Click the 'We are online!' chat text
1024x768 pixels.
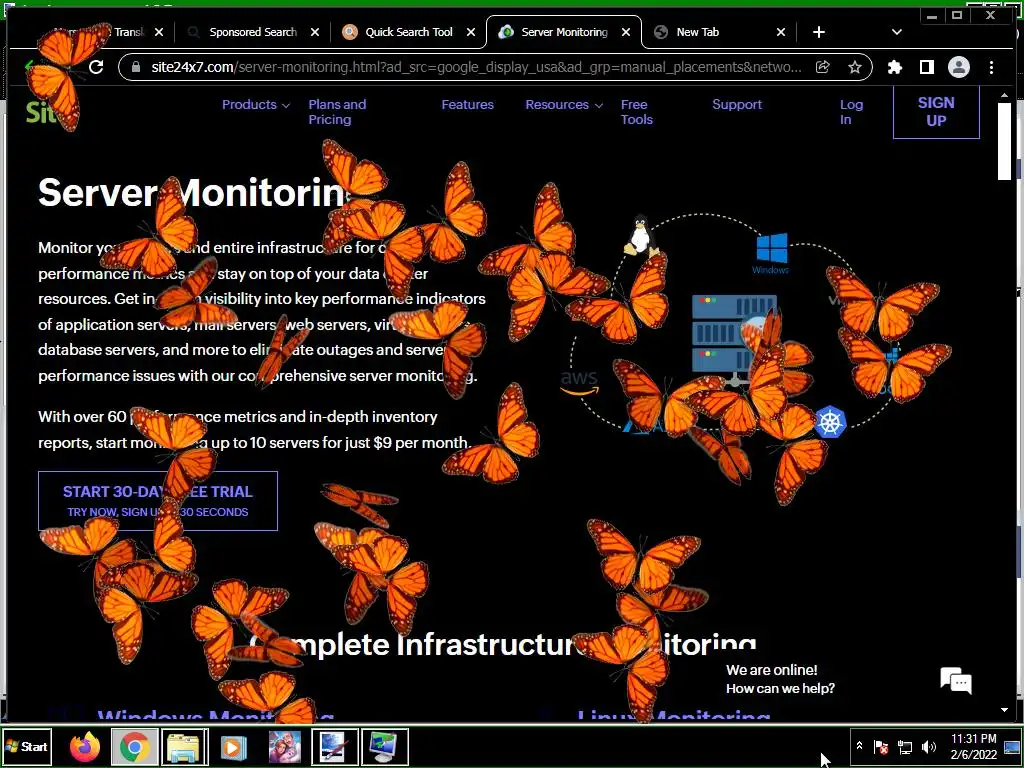click(x=771, y=670)
